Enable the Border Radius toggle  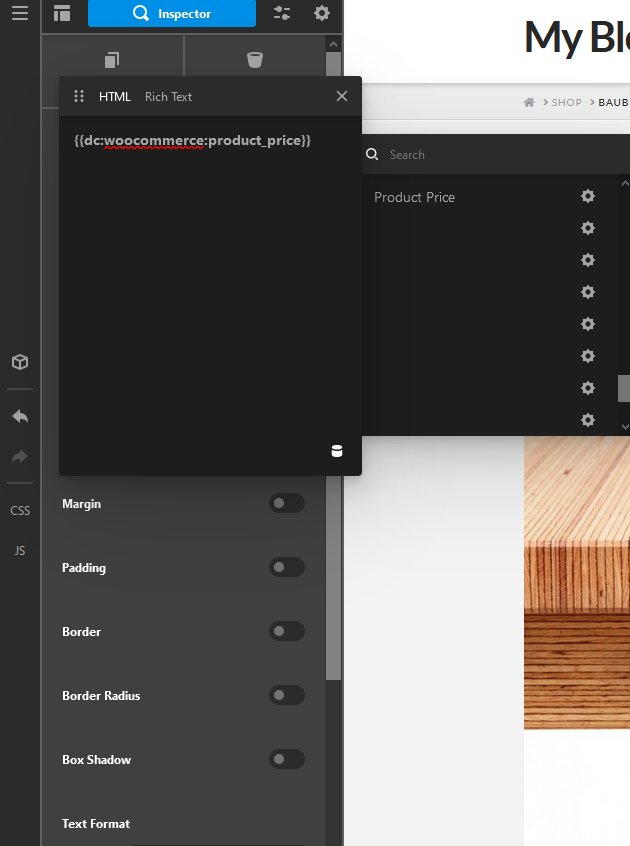pyautogui.click(x=286, y=696)
